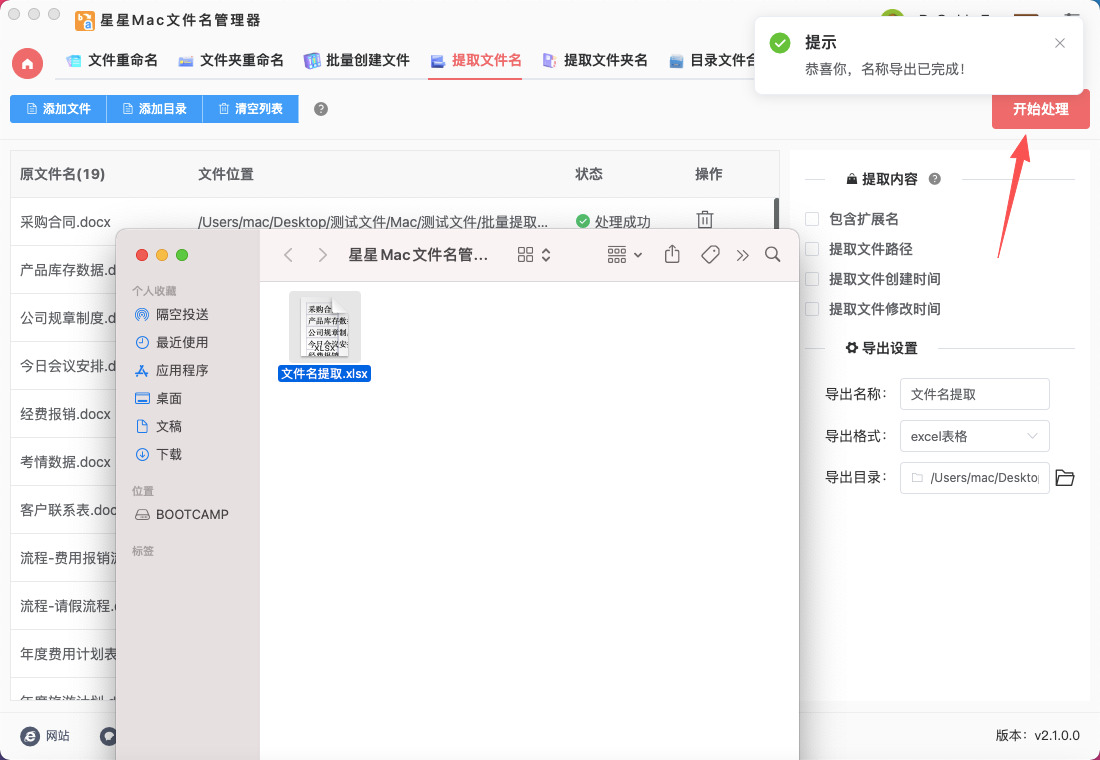Click Finder share icon

pos(672,254)
